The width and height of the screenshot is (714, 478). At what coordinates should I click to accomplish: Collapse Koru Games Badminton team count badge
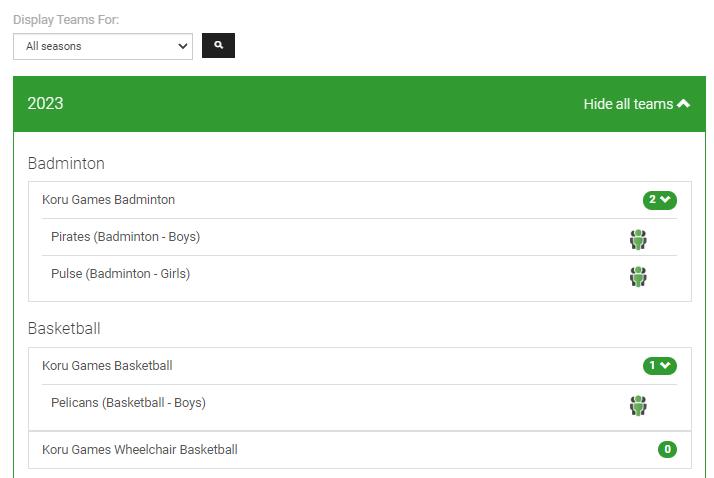point(660,200)
